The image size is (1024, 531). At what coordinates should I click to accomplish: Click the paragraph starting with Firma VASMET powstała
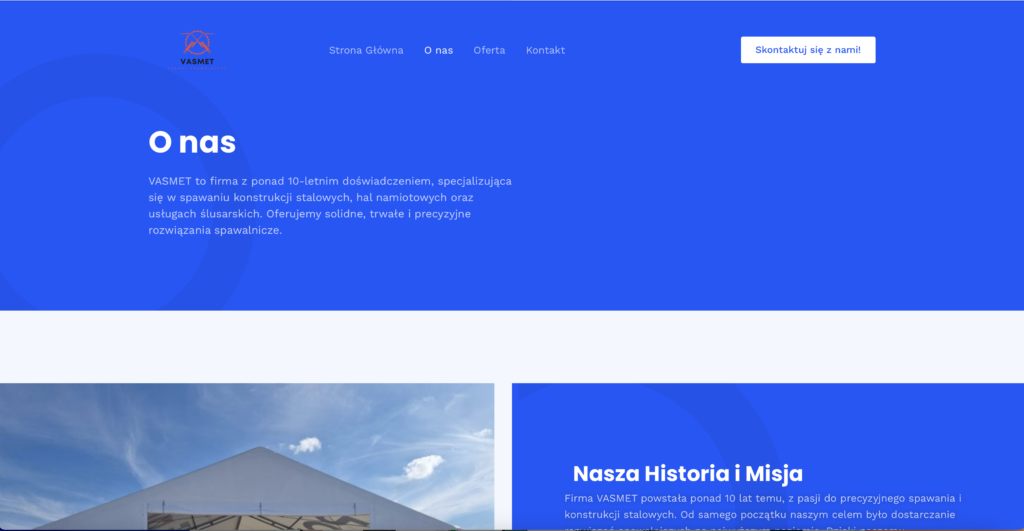[762, 506]
